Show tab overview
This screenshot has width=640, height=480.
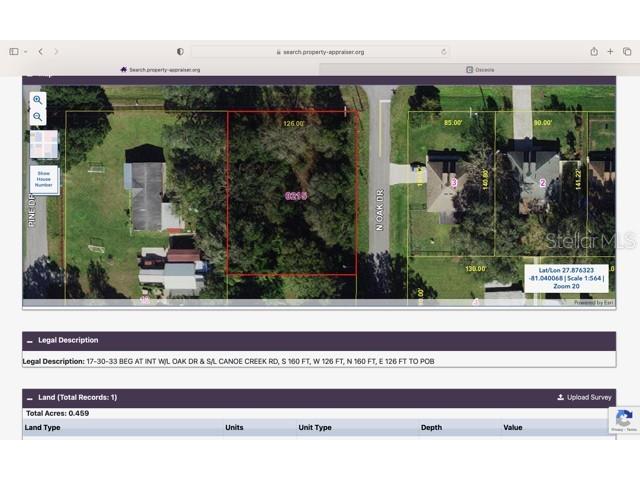(x=627, y=51)
